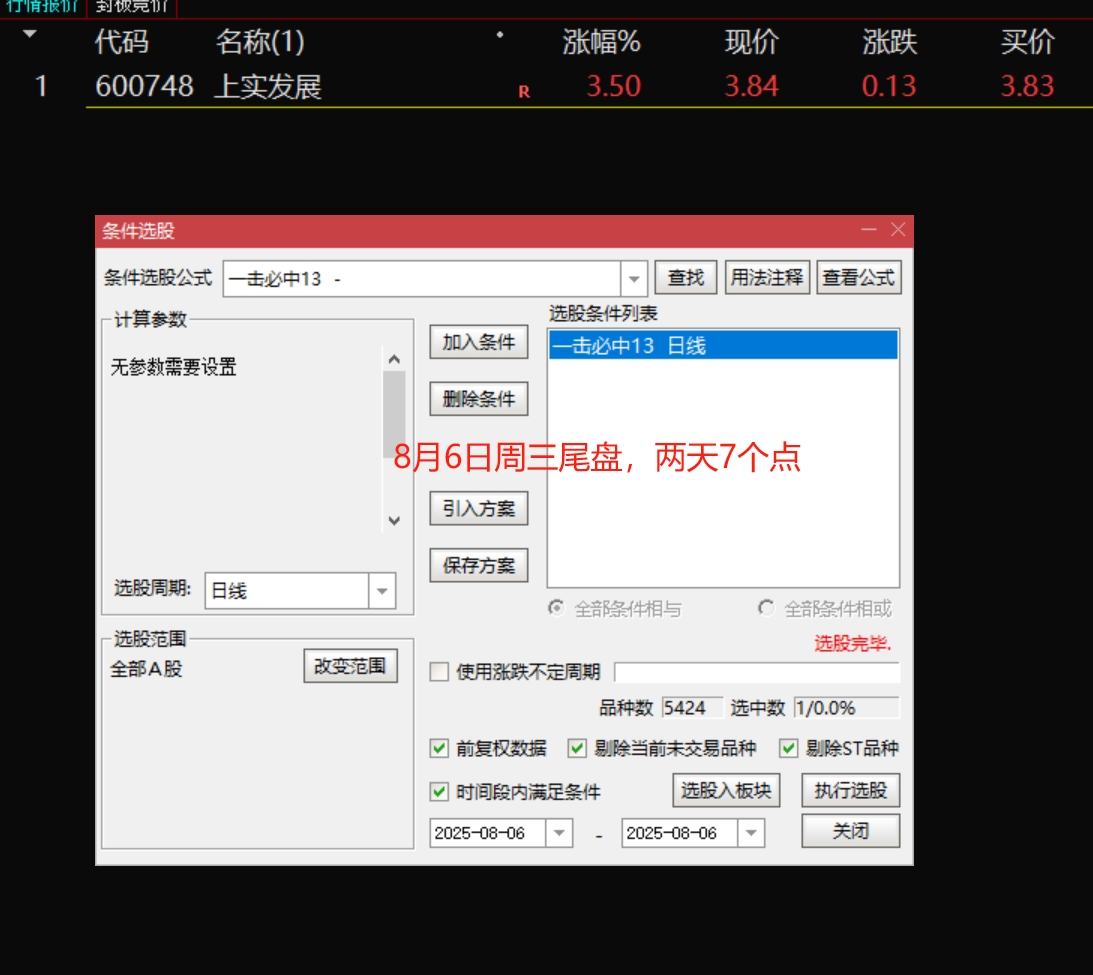Image resolution: width=1093 pixels, height=975 pixels.
Task: Click 查看公式 to view formula
Action: 859,278
